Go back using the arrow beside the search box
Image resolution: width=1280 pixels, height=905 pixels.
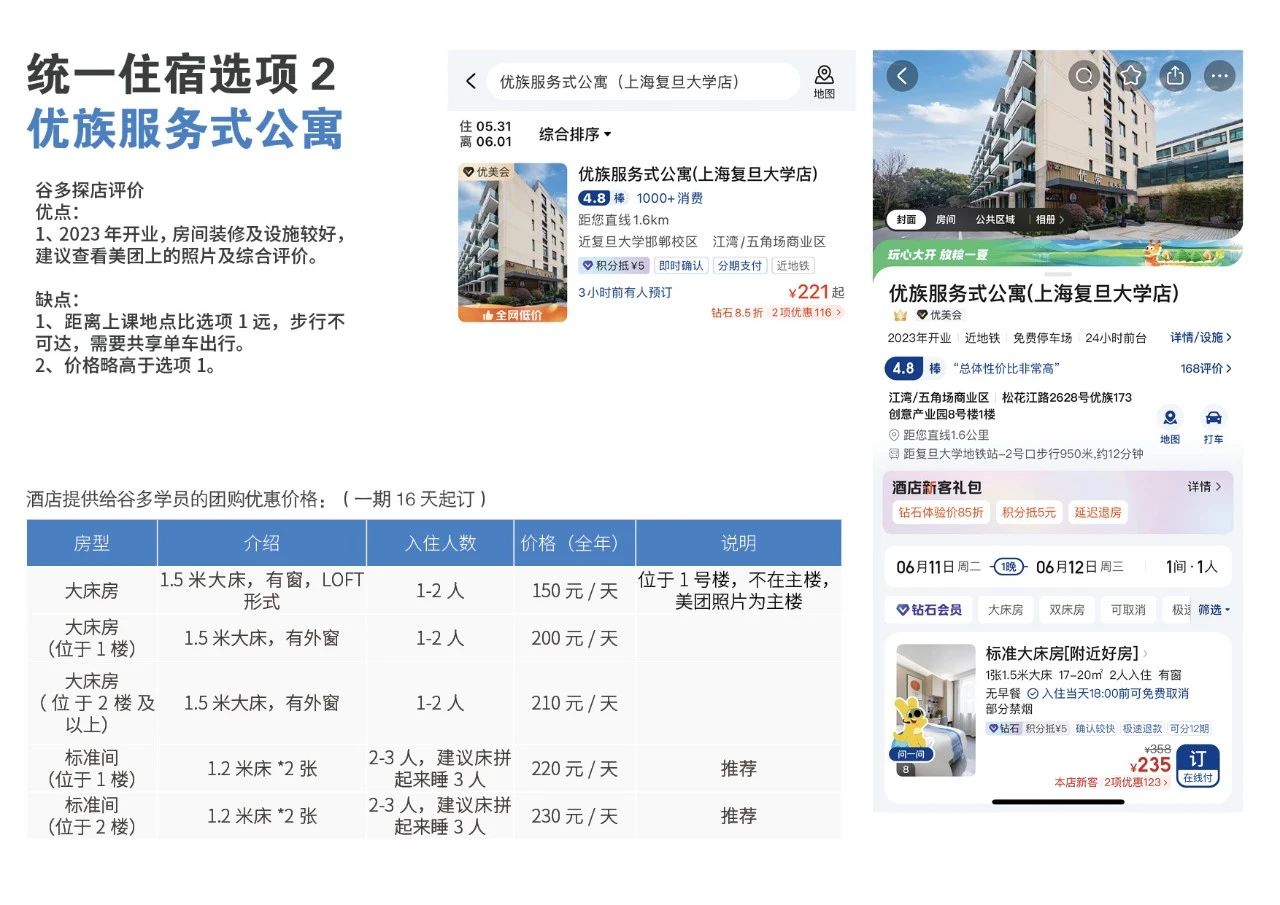point(471,81)
